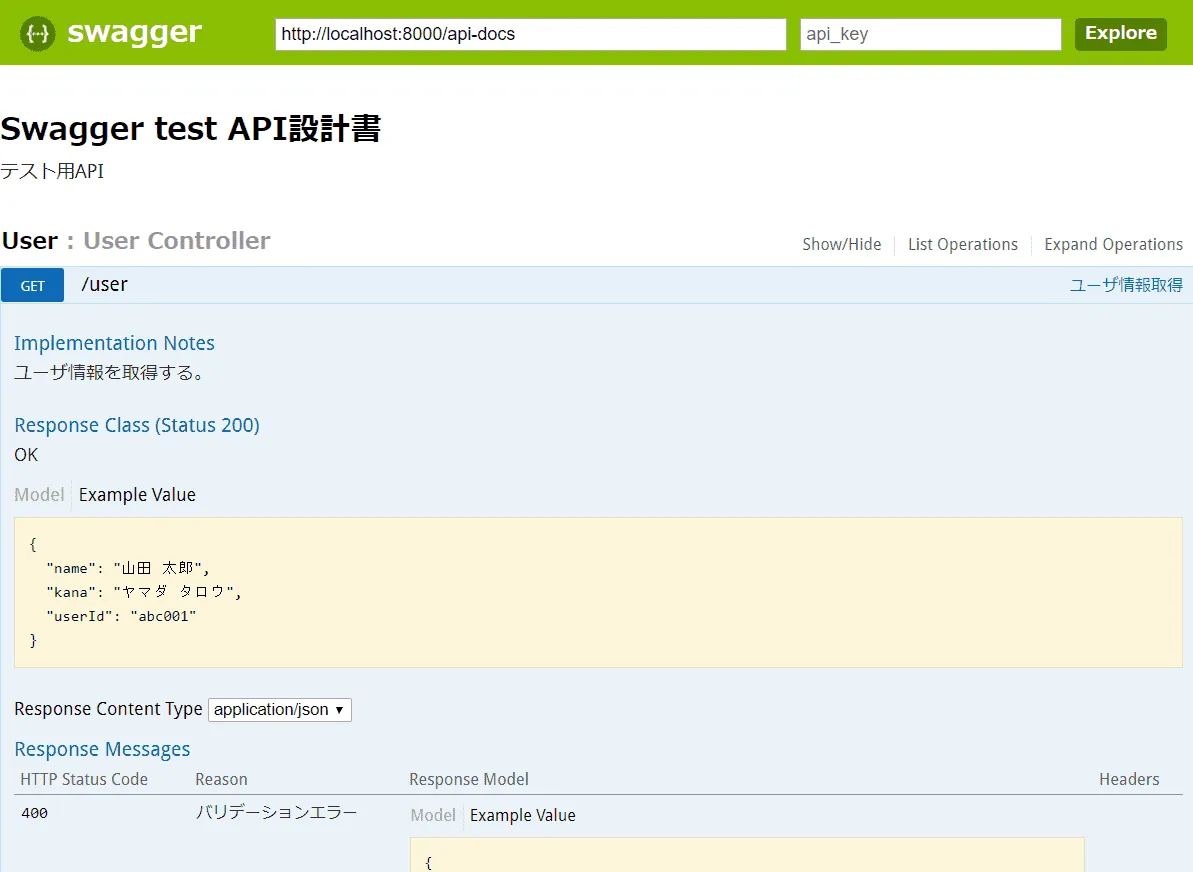The image size is (1193, 872).
Task: Switch to the Model tab in Response Class
Action: (x=39, y=494)
